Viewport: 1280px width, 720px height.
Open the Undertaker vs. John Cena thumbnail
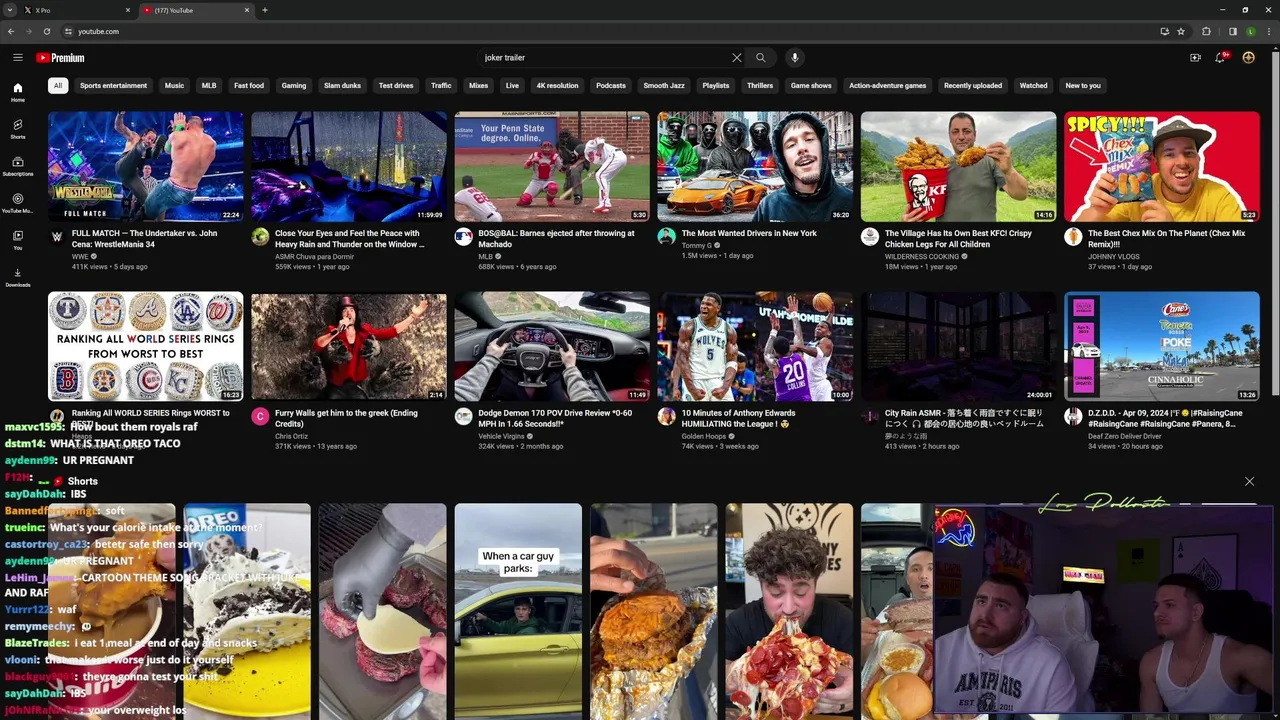[146, 166]
